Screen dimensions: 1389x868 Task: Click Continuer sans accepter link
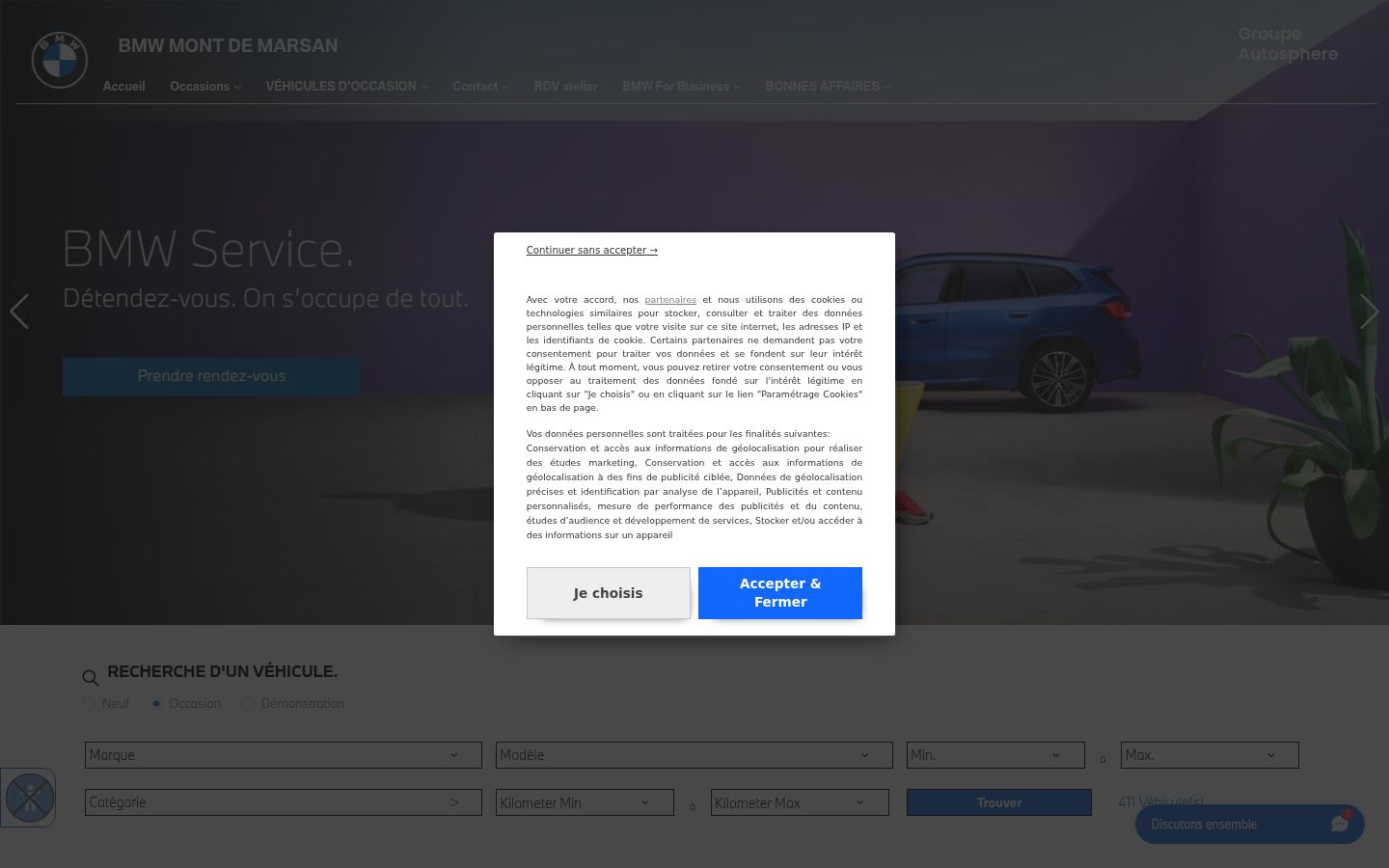pos(592,250)
